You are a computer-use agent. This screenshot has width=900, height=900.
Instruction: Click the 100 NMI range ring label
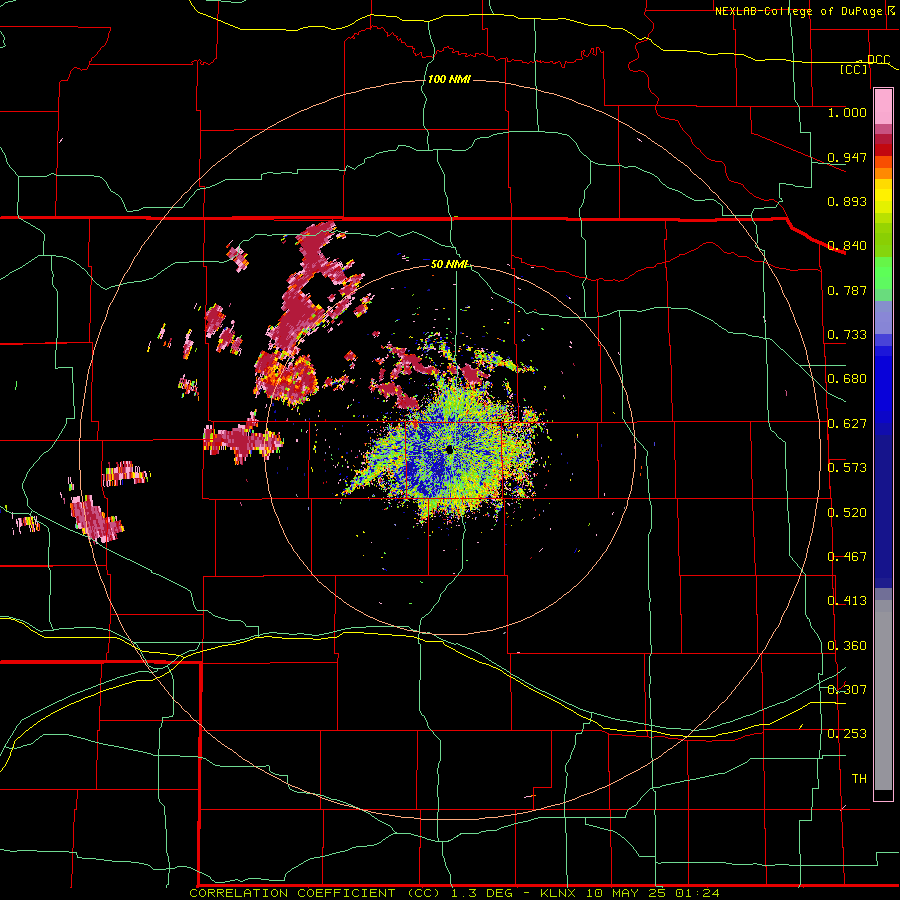[449, 79]
